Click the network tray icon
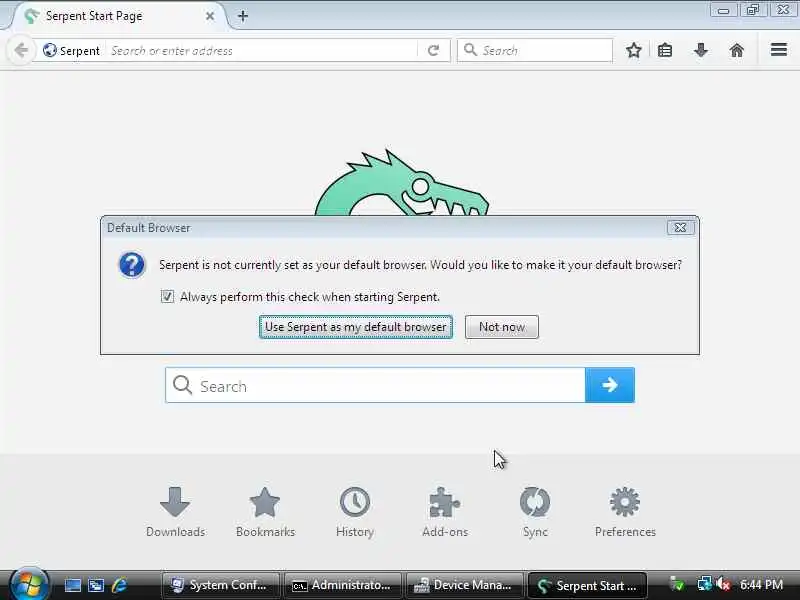 (x=704, y=584)
